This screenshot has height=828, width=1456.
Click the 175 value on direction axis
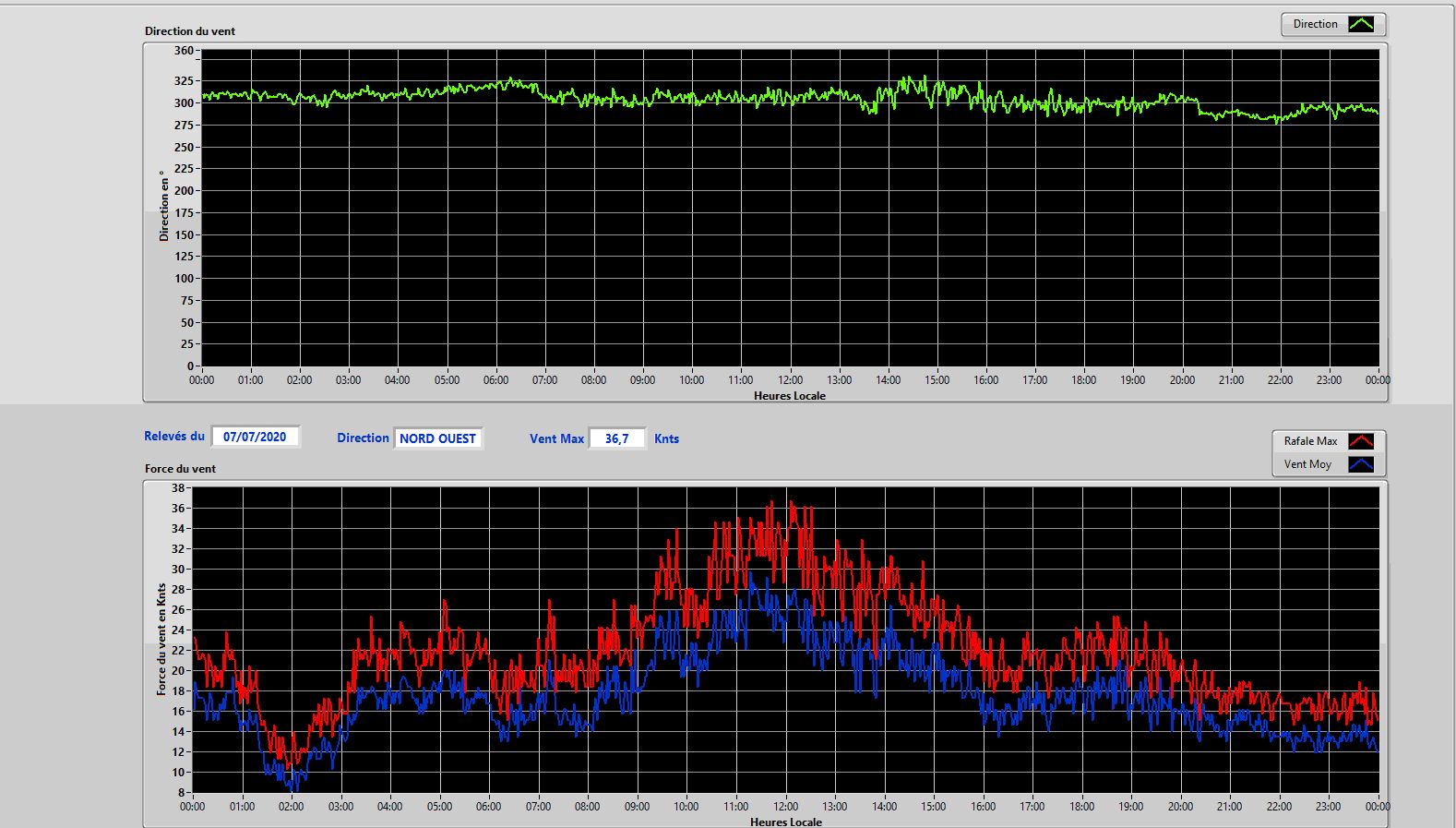(x=184, y=212)
